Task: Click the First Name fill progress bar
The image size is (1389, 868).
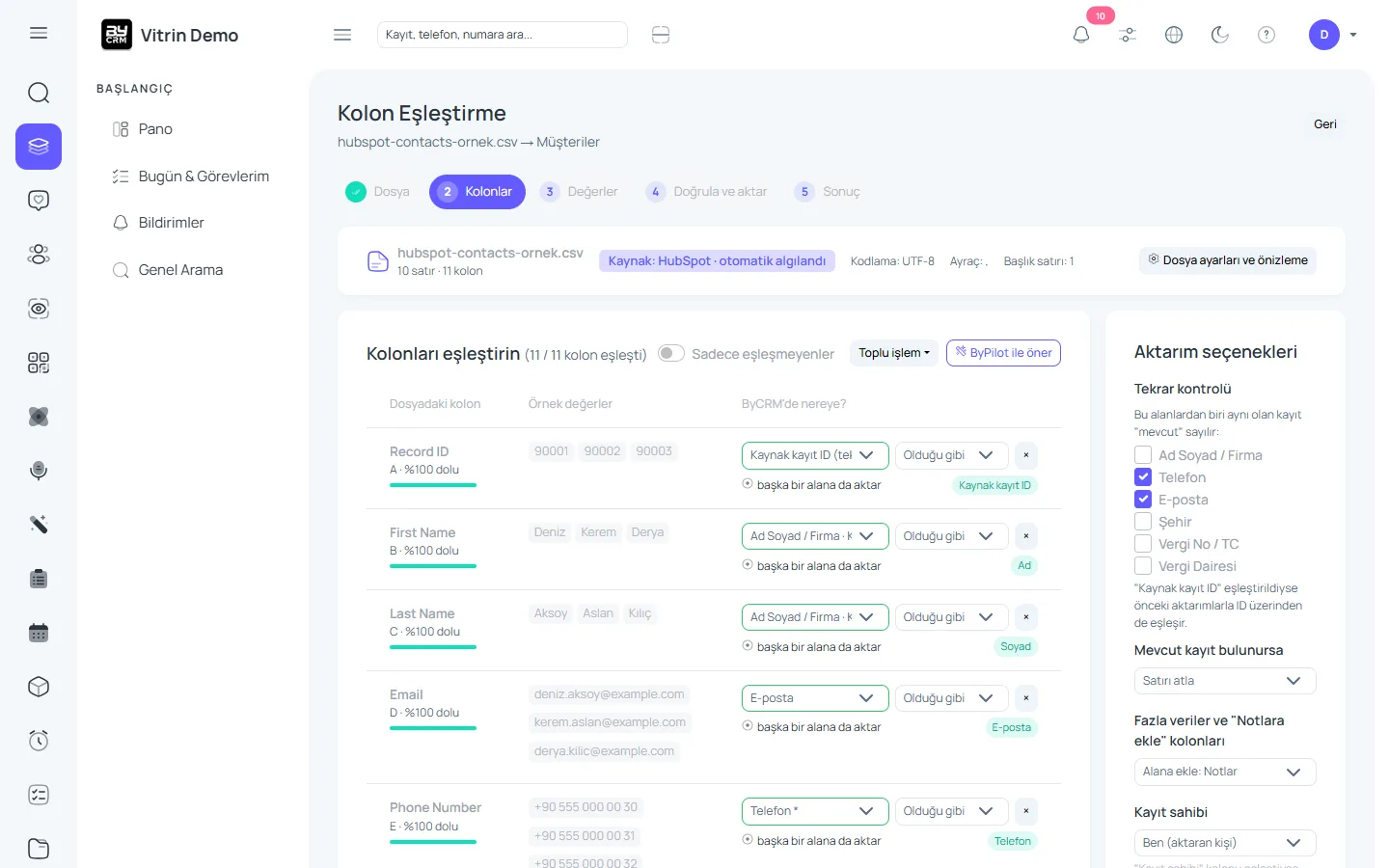Action: [x=433, y=566]
